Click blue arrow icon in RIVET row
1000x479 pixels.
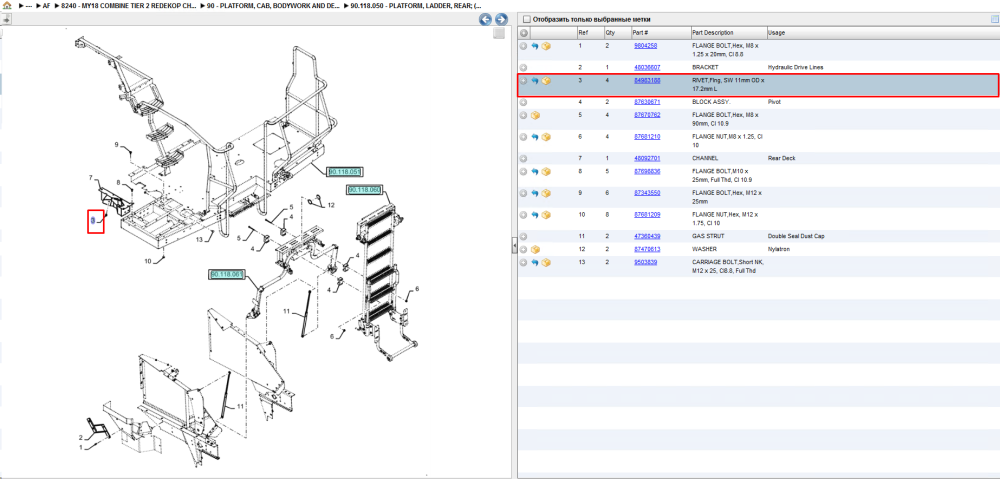[535, 81]
